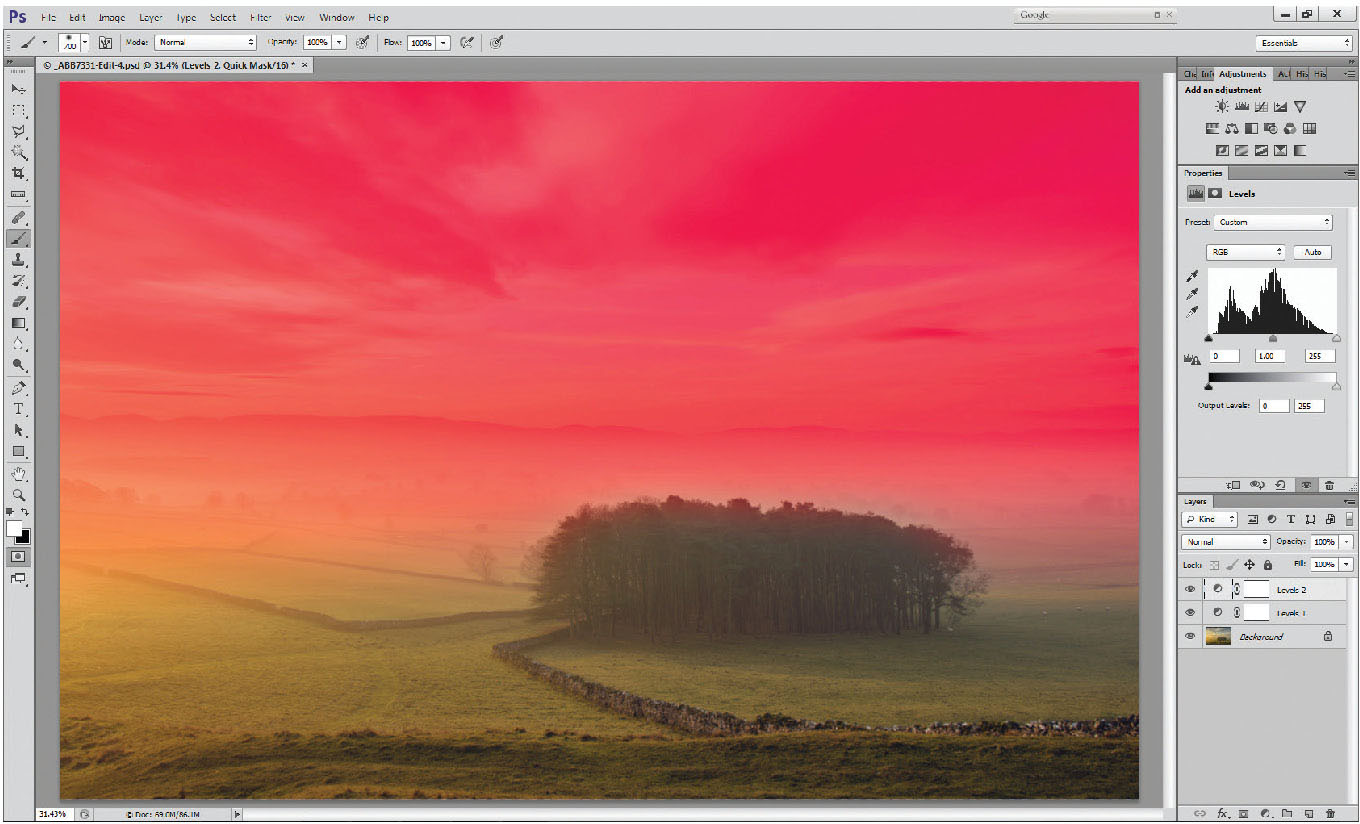Select the Pen tool
The height and width of the screenshot is (824, 1360).
19,388
